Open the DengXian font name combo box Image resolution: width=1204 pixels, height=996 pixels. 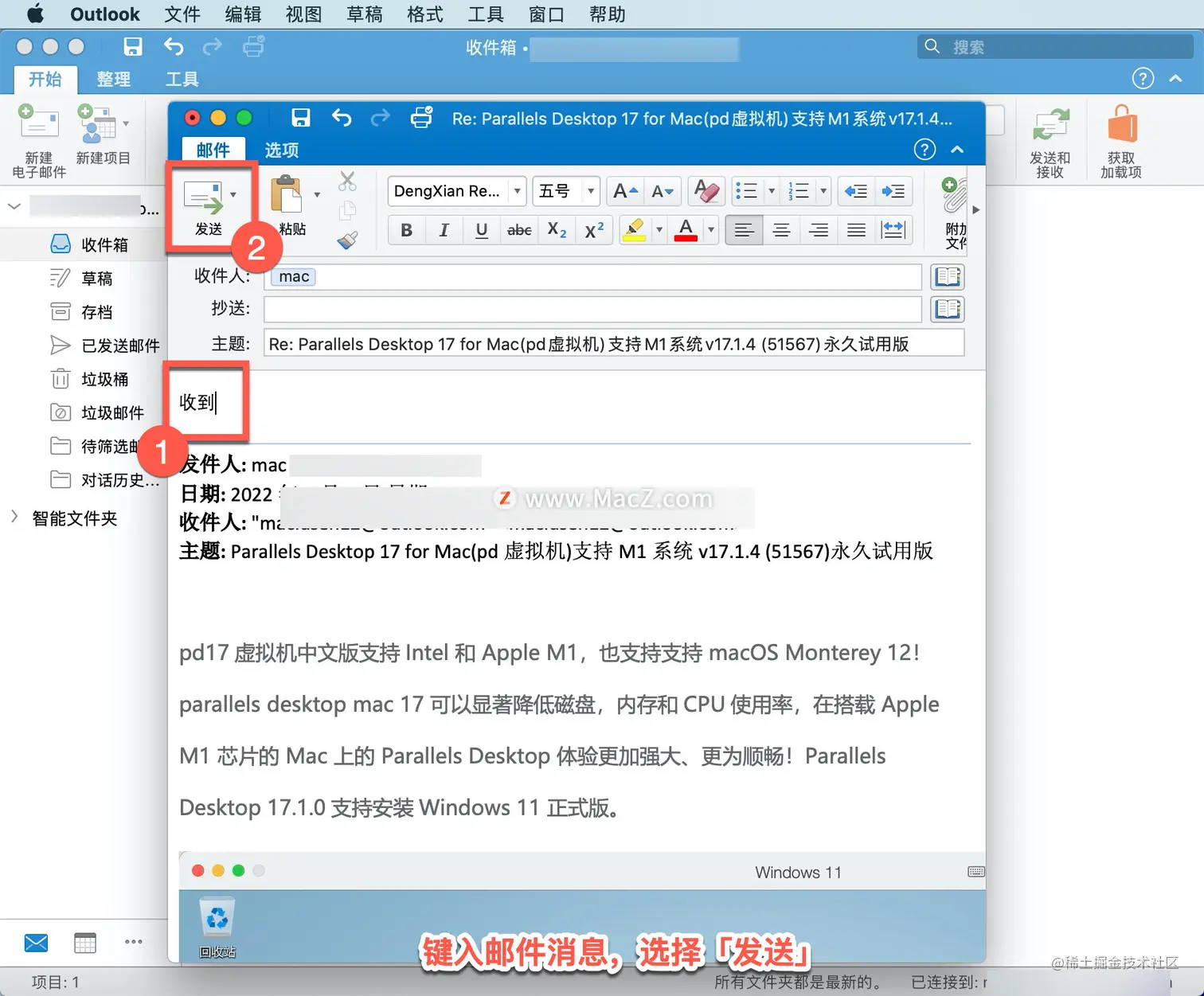point(457,191)
